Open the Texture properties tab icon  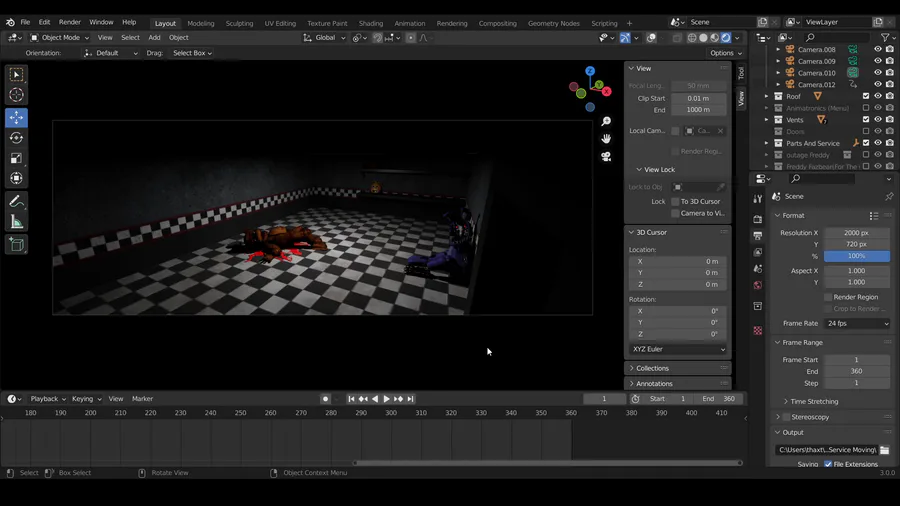click(758, 330)
